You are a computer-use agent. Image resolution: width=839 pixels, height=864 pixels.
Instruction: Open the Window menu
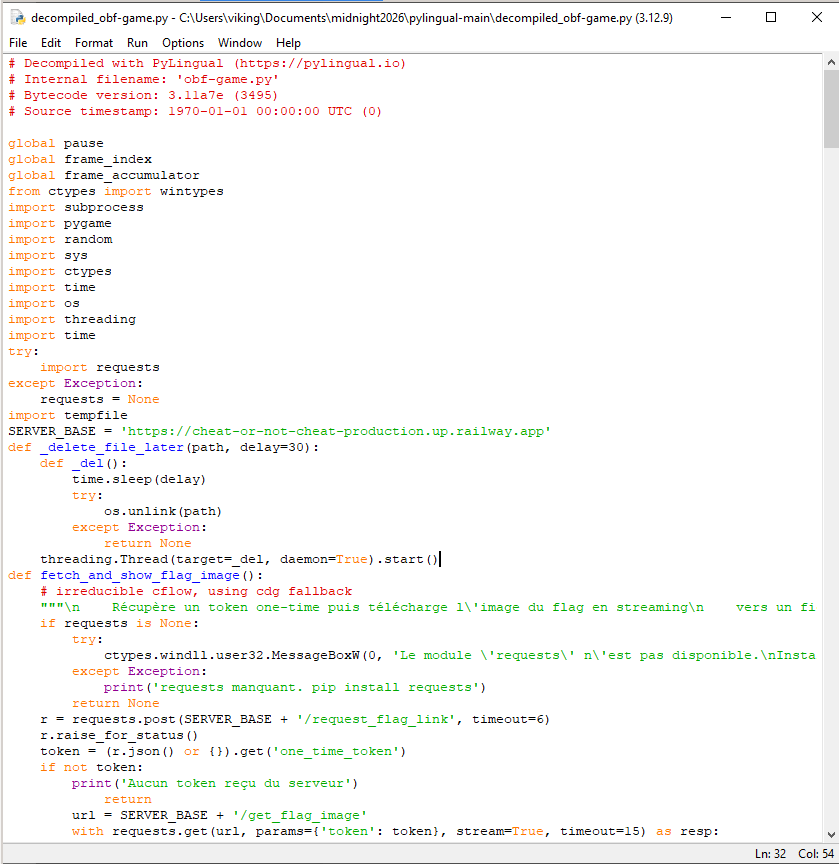click(240, 43)
